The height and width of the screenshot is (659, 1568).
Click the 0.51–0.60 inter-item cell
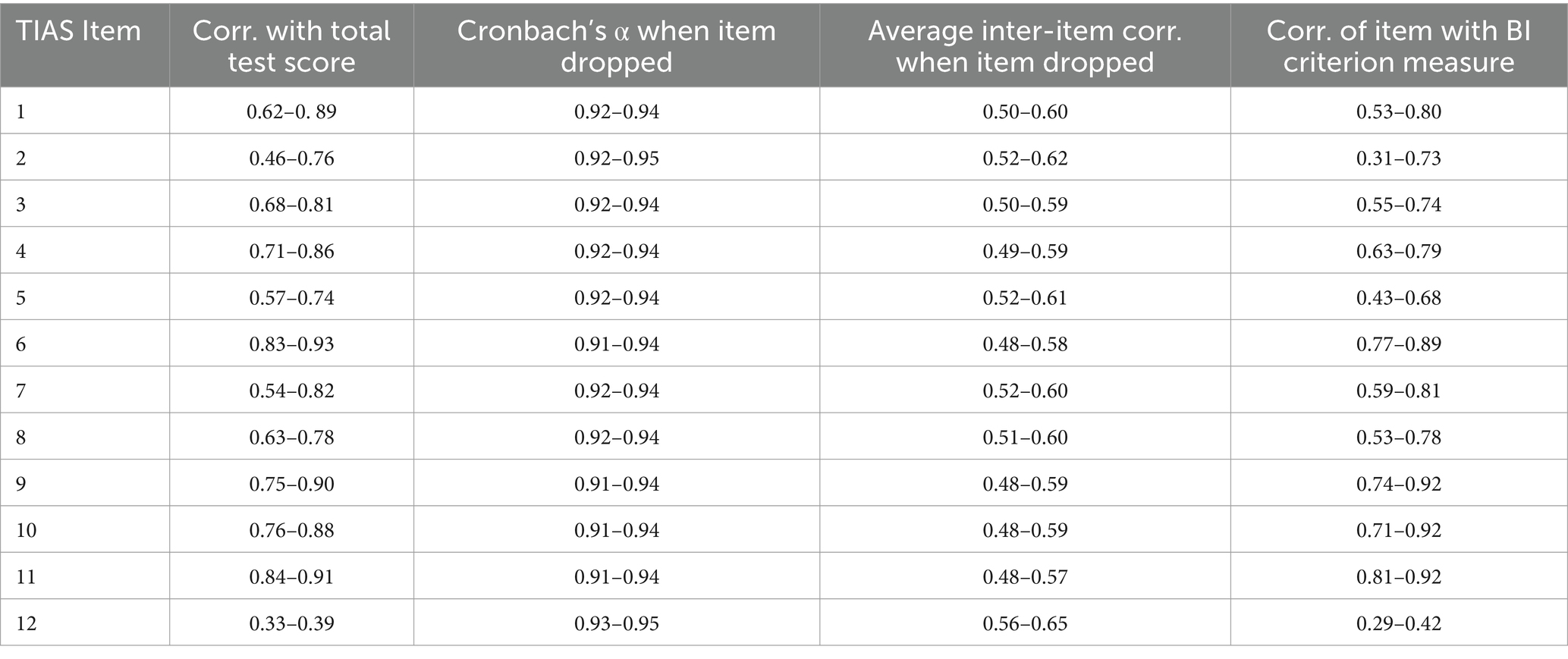coord(1025,438)
